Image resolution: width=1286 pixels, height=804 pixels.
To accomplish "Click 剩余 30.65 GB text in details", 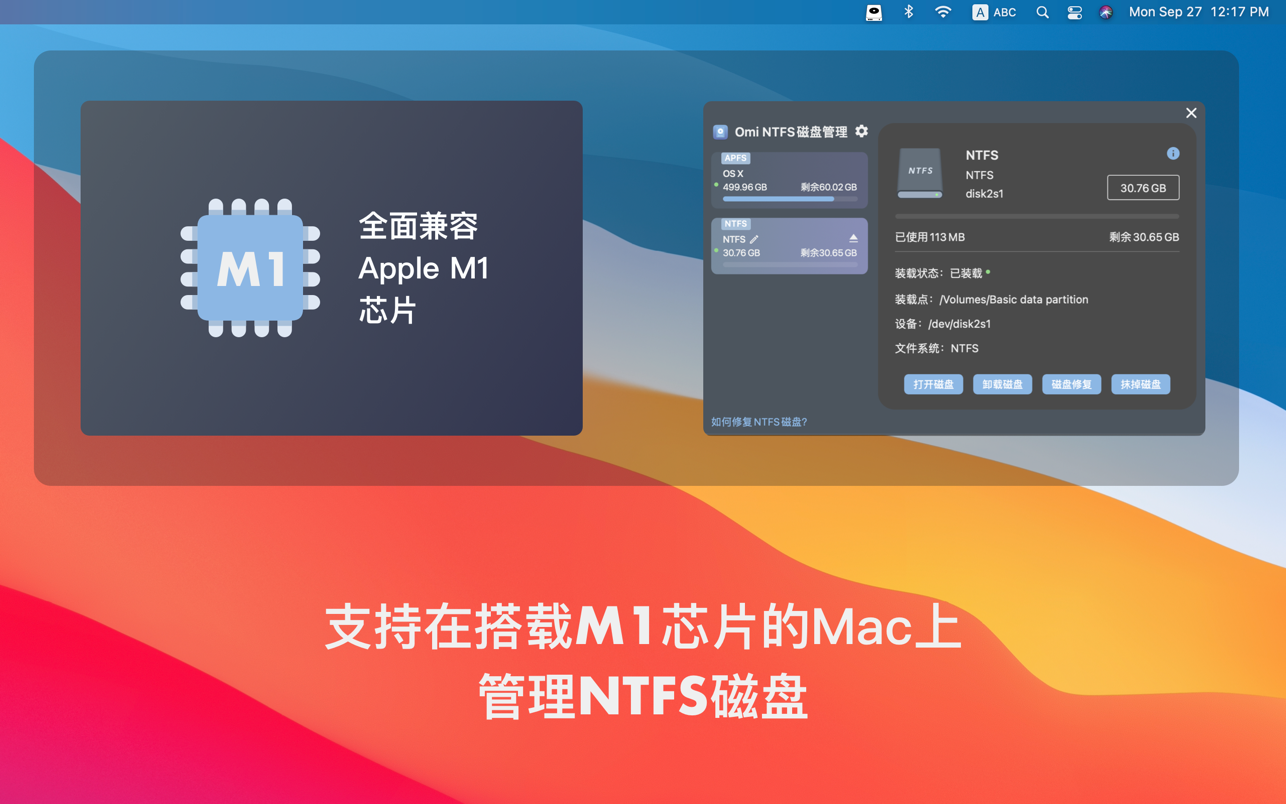I will (x=1144, y=237).
